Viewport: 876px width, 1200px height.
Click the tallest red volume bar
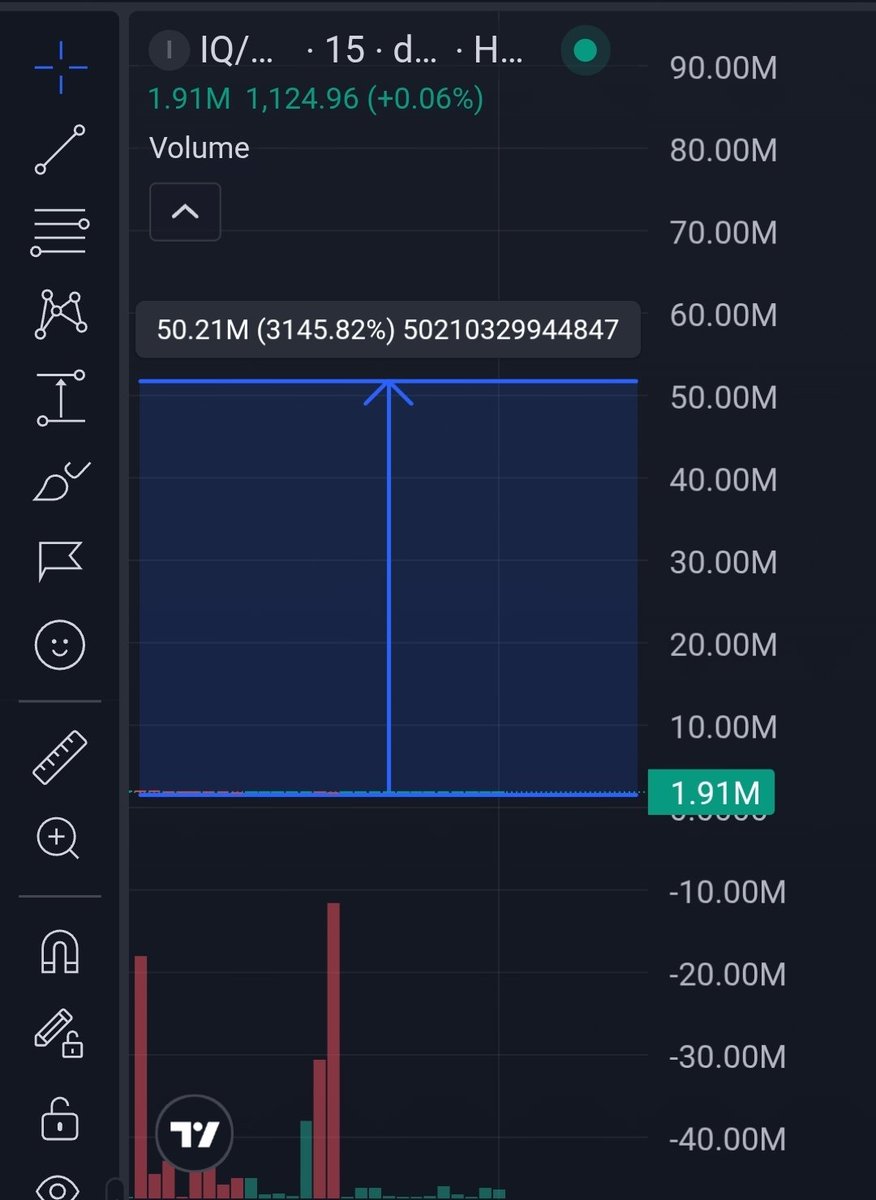click(x=334, y=1050)
